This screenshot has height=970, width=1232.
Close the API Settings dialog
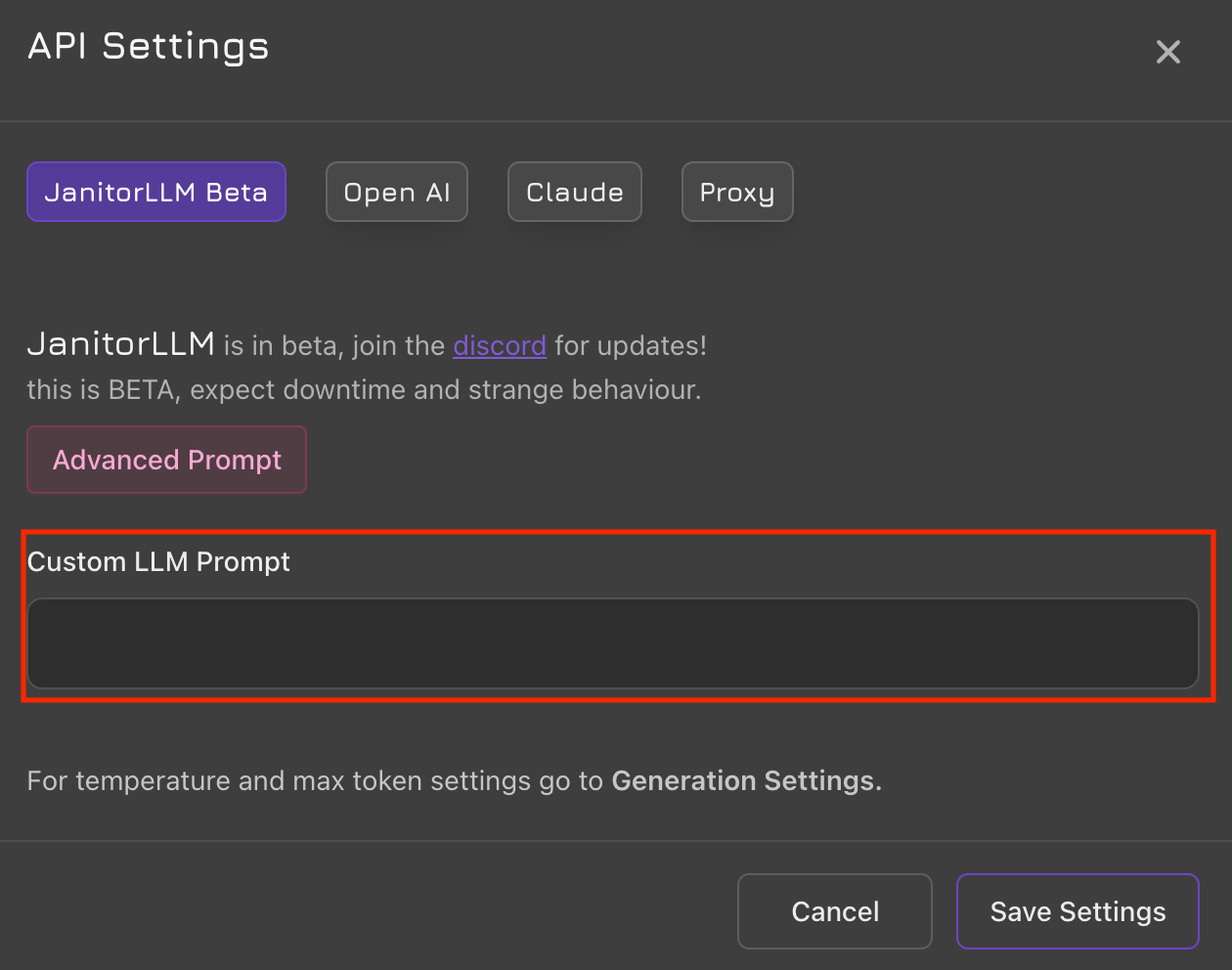pos(1167,52)
